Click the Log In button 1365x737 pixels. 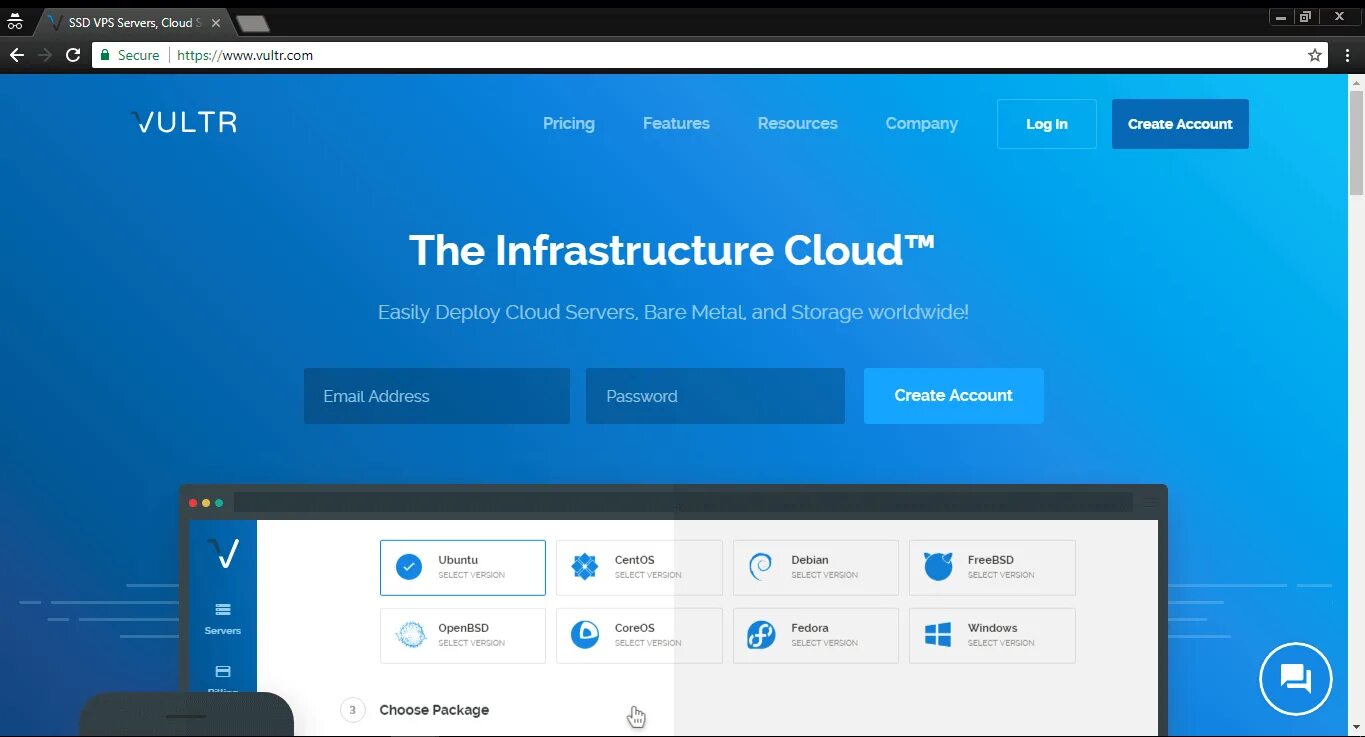(1047, 124)
